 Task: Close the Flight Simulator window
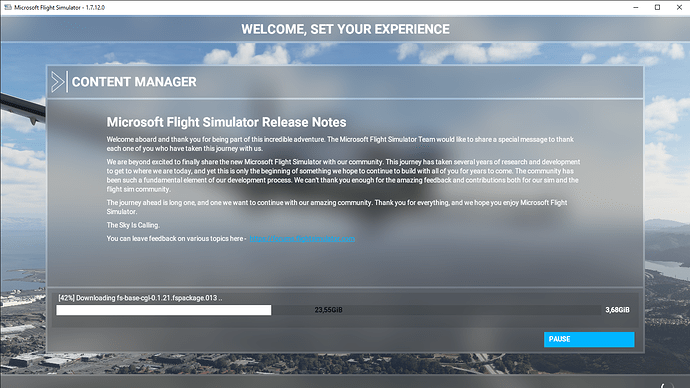click(679, 7)
